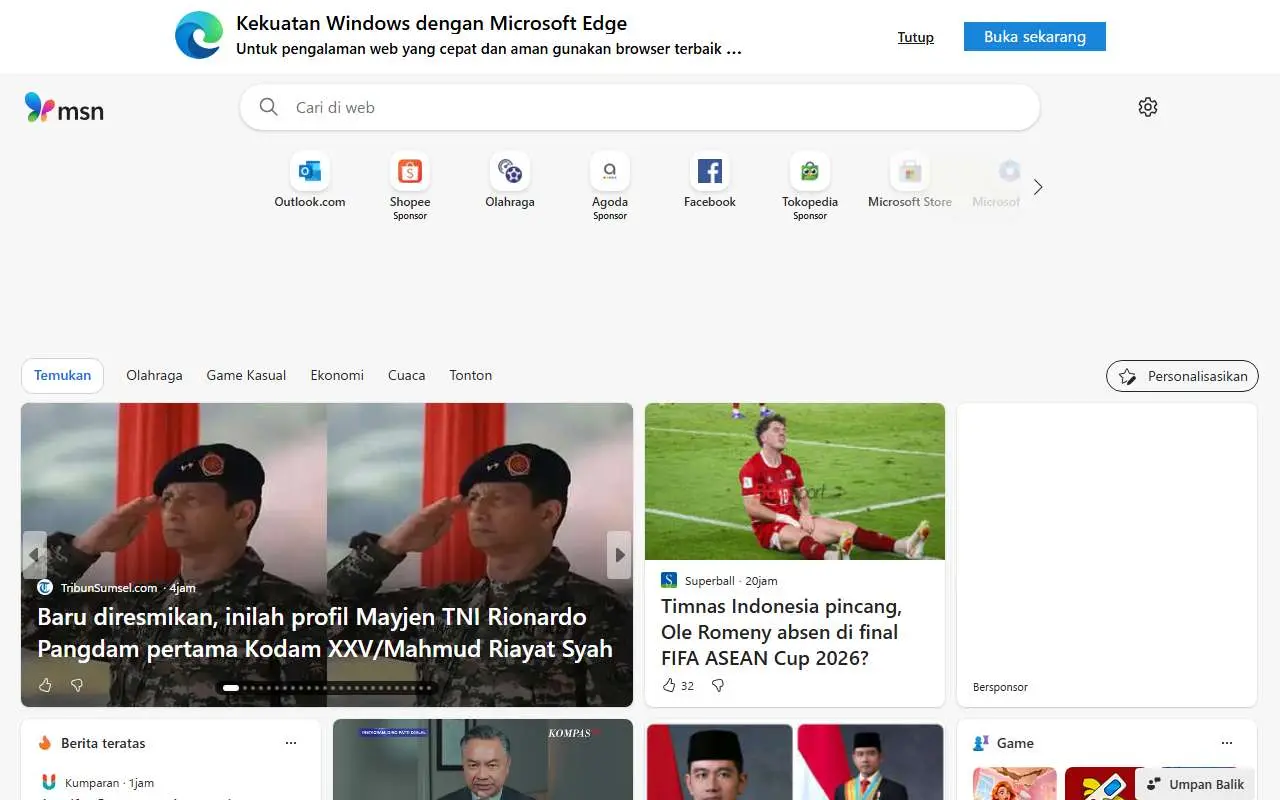Click the MSN logo
This screenshot has width=1280, height=800.
click(64, 108)
